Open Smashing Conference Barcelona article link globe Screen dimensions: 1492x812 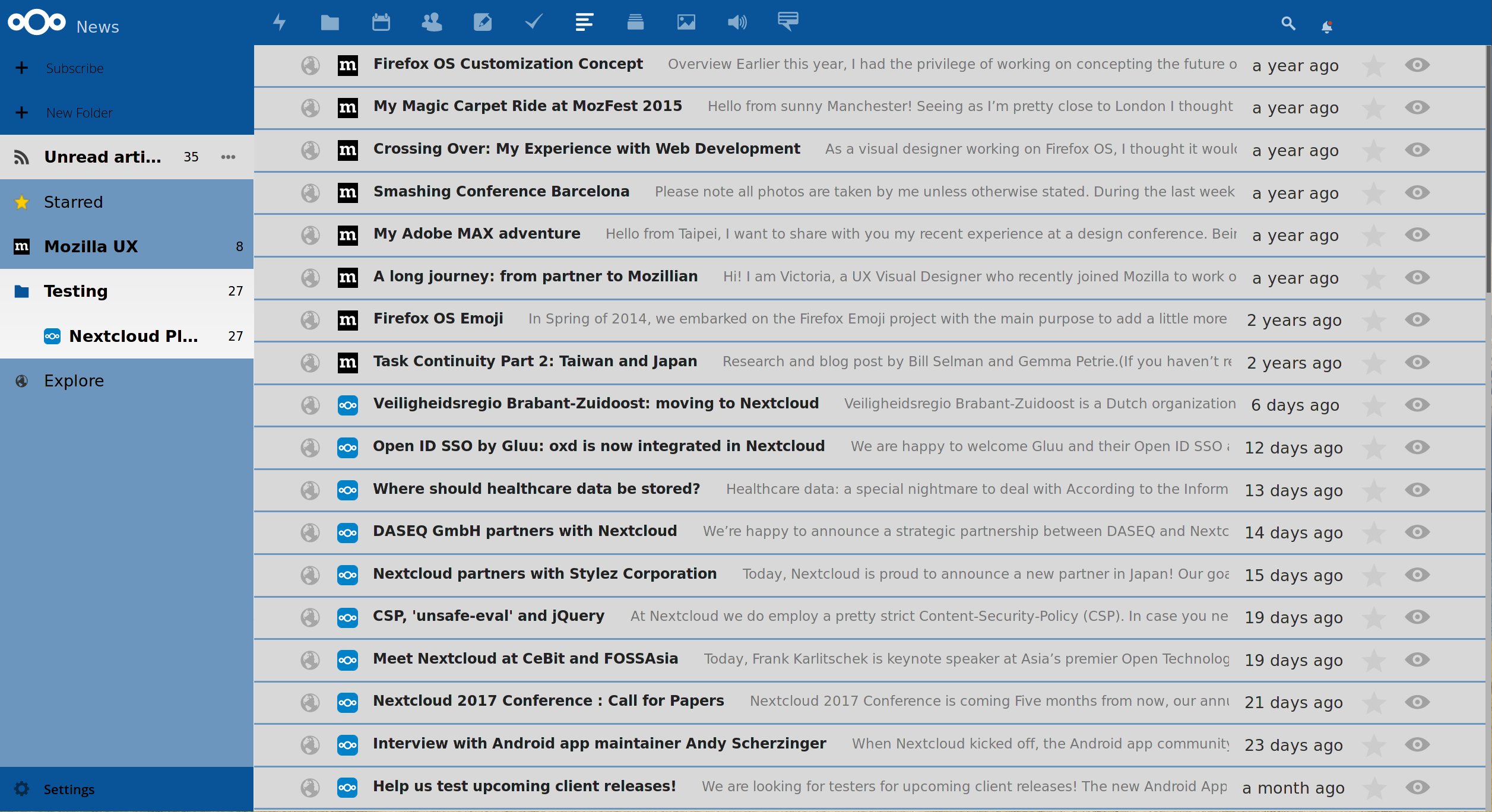pyautogui.click(x=310, y=193)
